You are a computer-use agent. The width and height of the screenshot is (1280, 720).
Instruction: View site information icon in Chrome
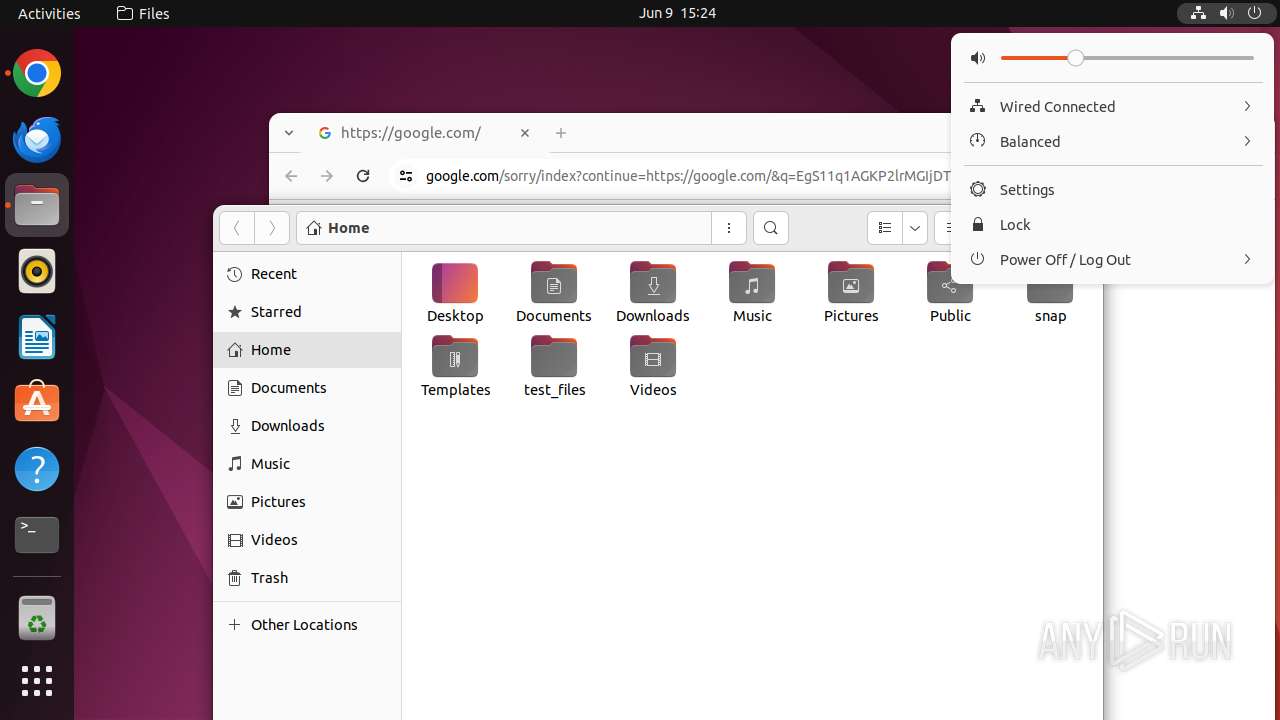pos(405,176)
